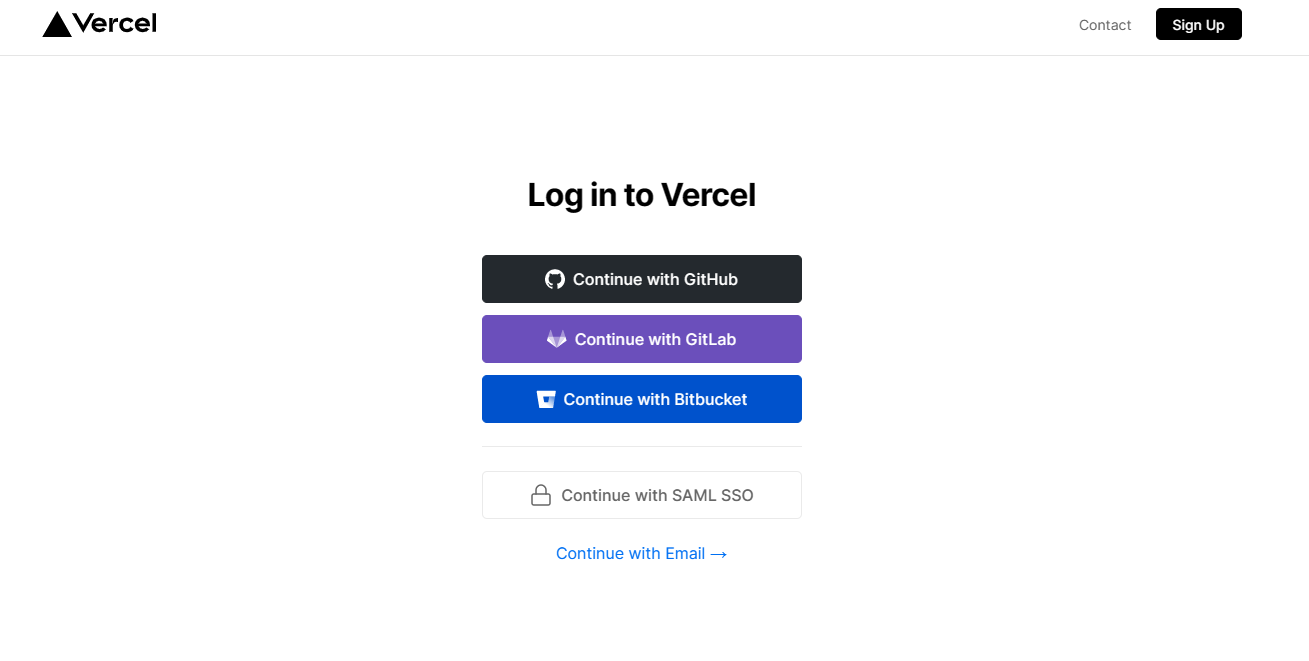Click the Bitbucket bucket icon
Image resolution: width=1309 pixels, height=661 pixels.
point(546,399)
